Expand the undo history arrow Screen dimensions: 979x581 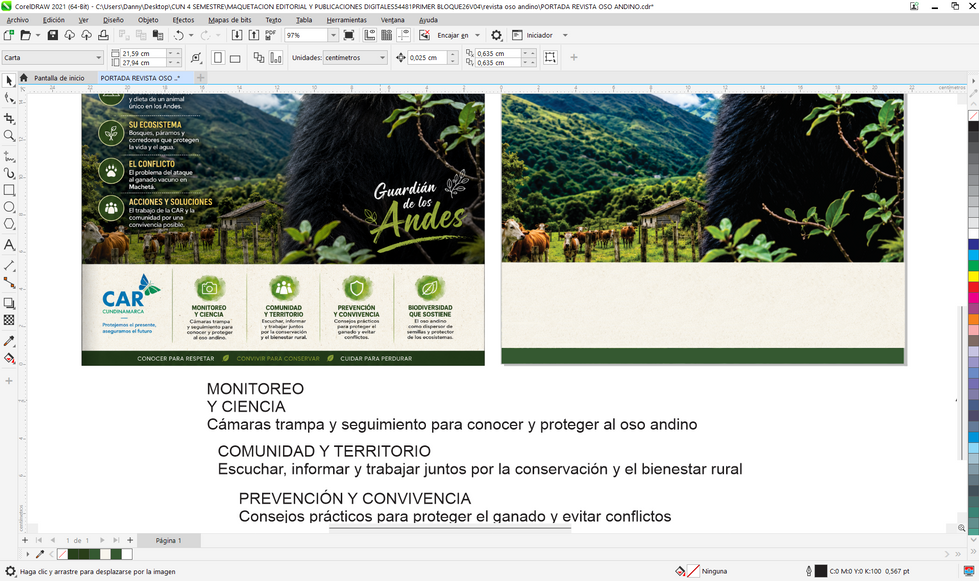click(191, 36)
